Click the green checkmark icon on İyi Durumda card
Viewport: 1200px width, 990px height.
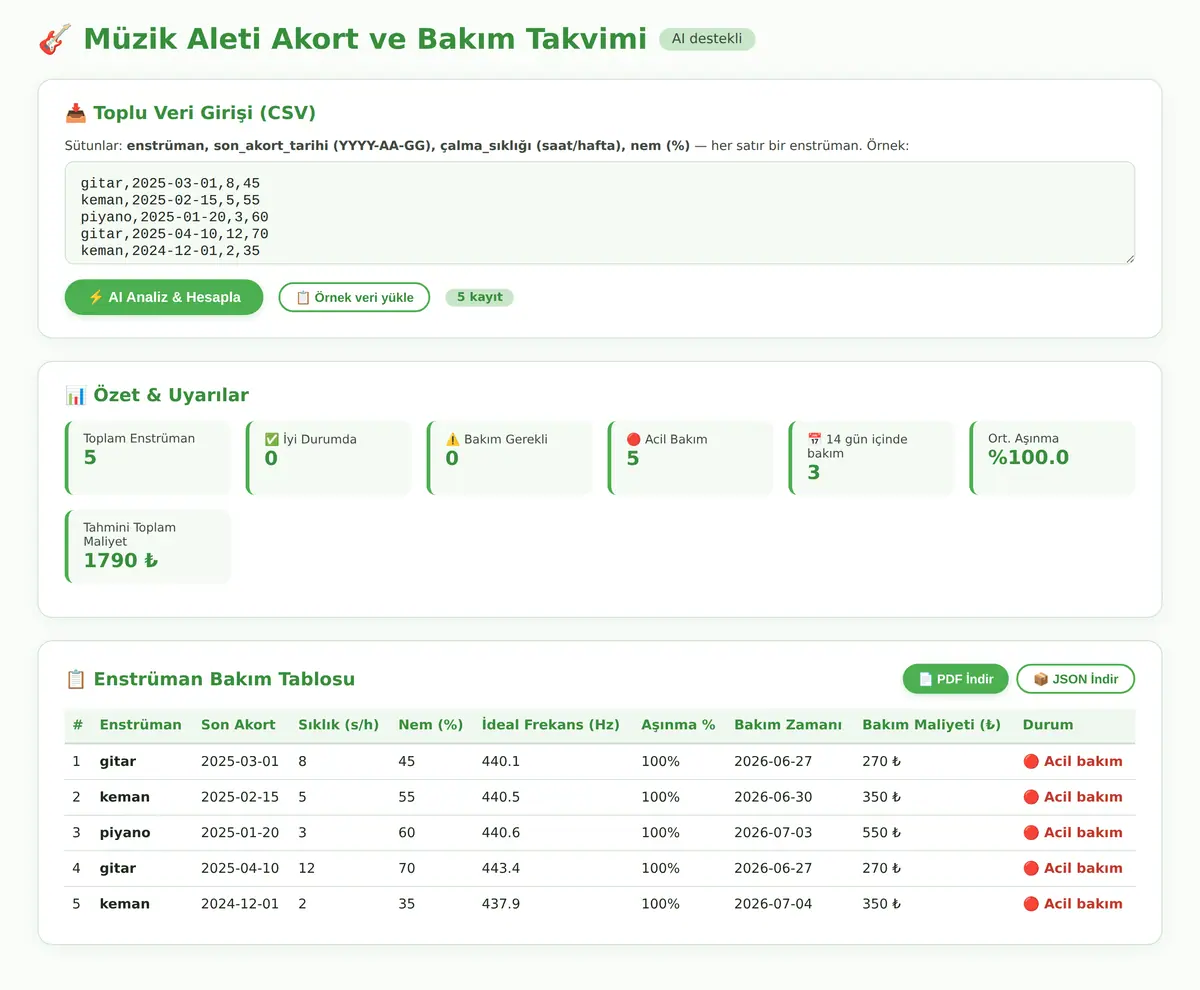point(272,439)
